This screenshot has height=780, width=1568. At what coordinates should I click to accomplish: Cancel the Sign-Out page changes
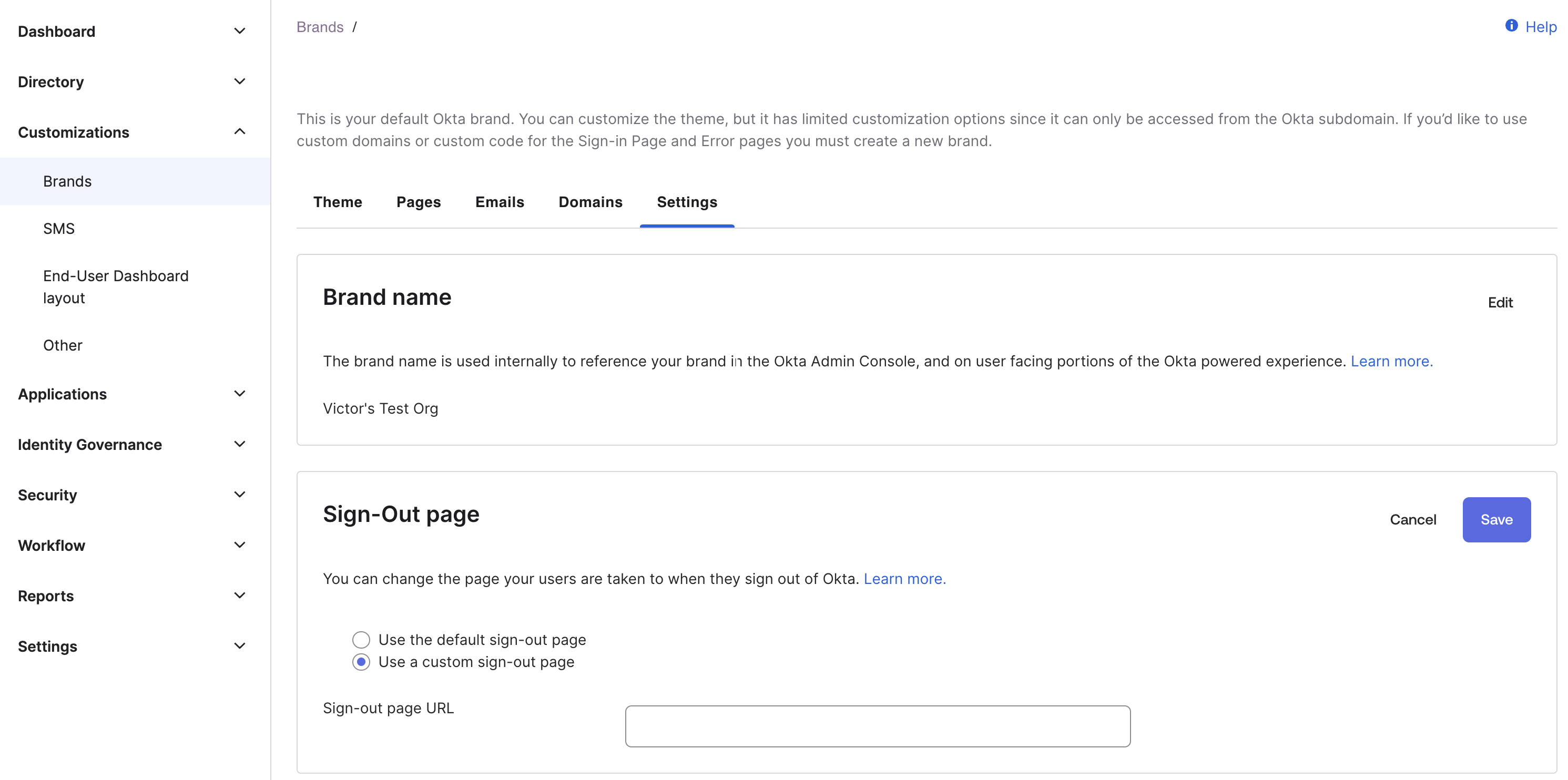1413,519
